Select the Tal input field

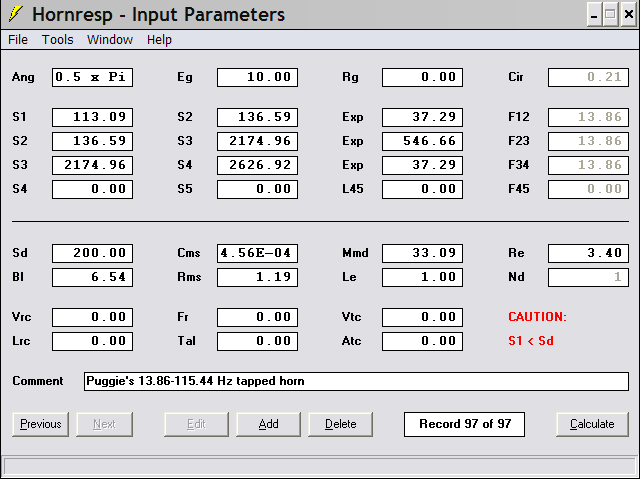coord(257,342)
